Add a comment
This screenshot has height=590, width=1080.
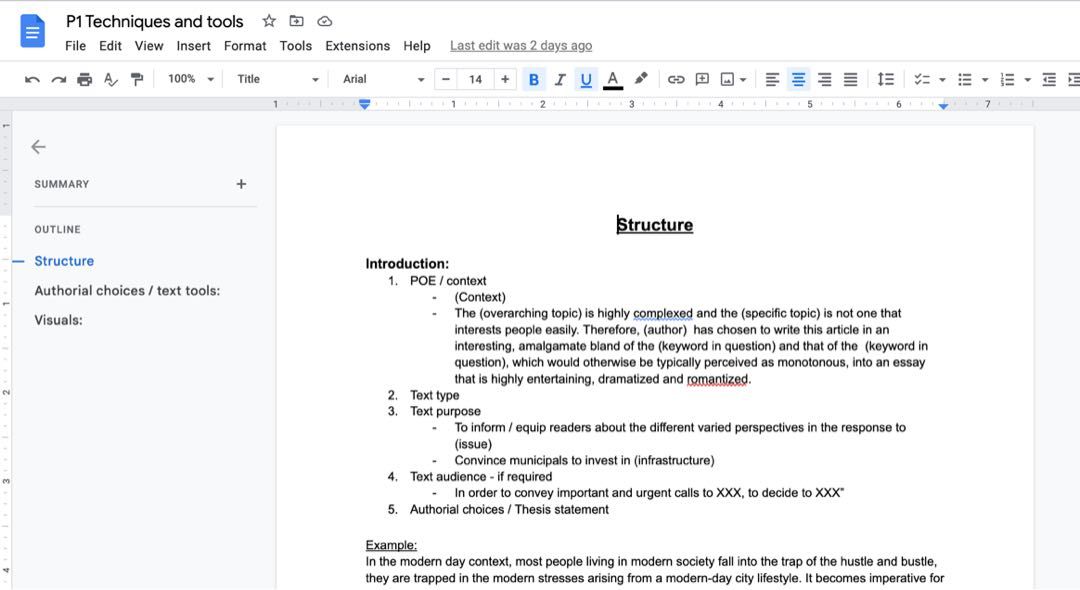[702, 78]
